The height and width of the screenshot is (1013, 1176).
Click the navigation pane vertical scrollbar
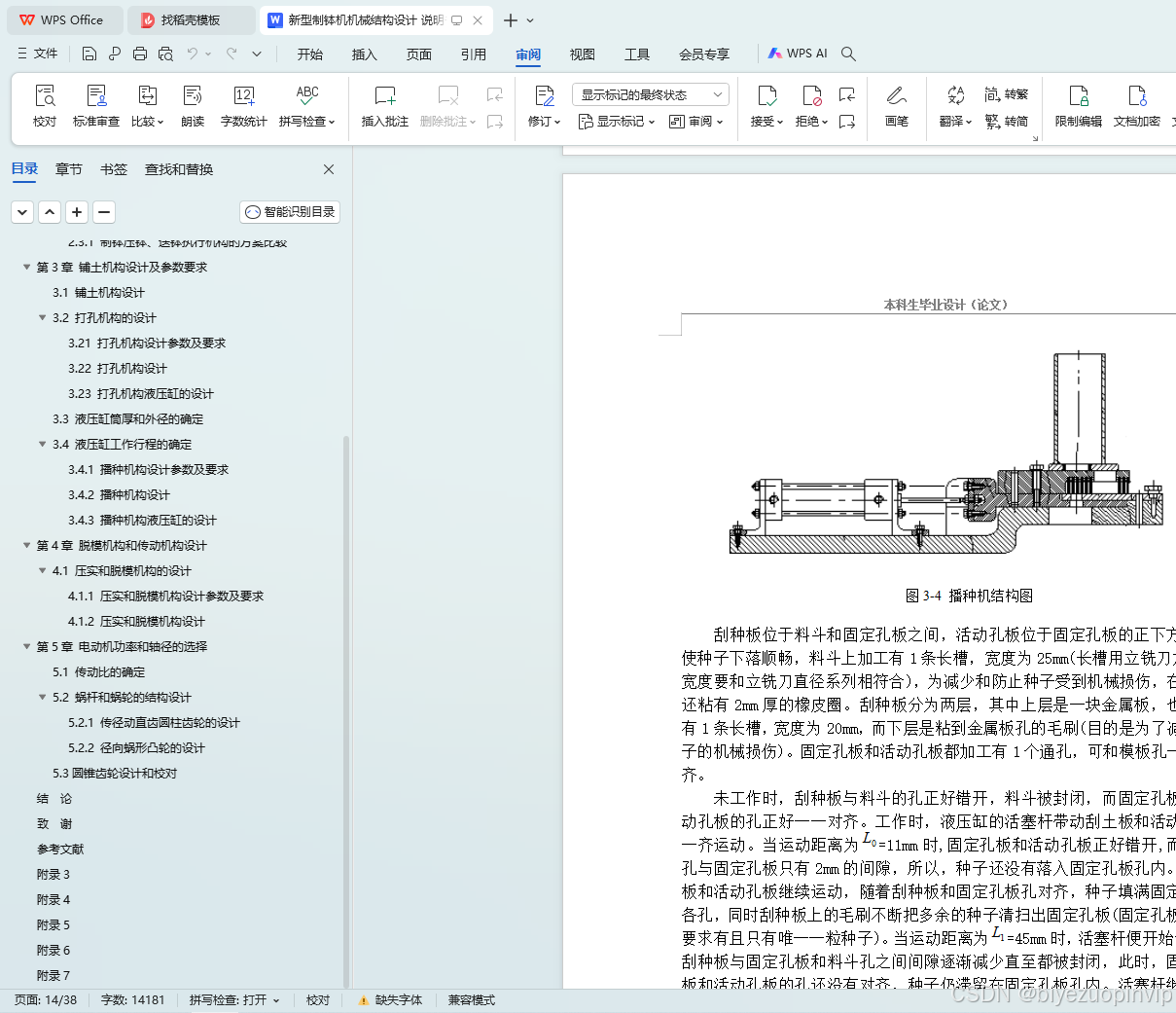346,710
